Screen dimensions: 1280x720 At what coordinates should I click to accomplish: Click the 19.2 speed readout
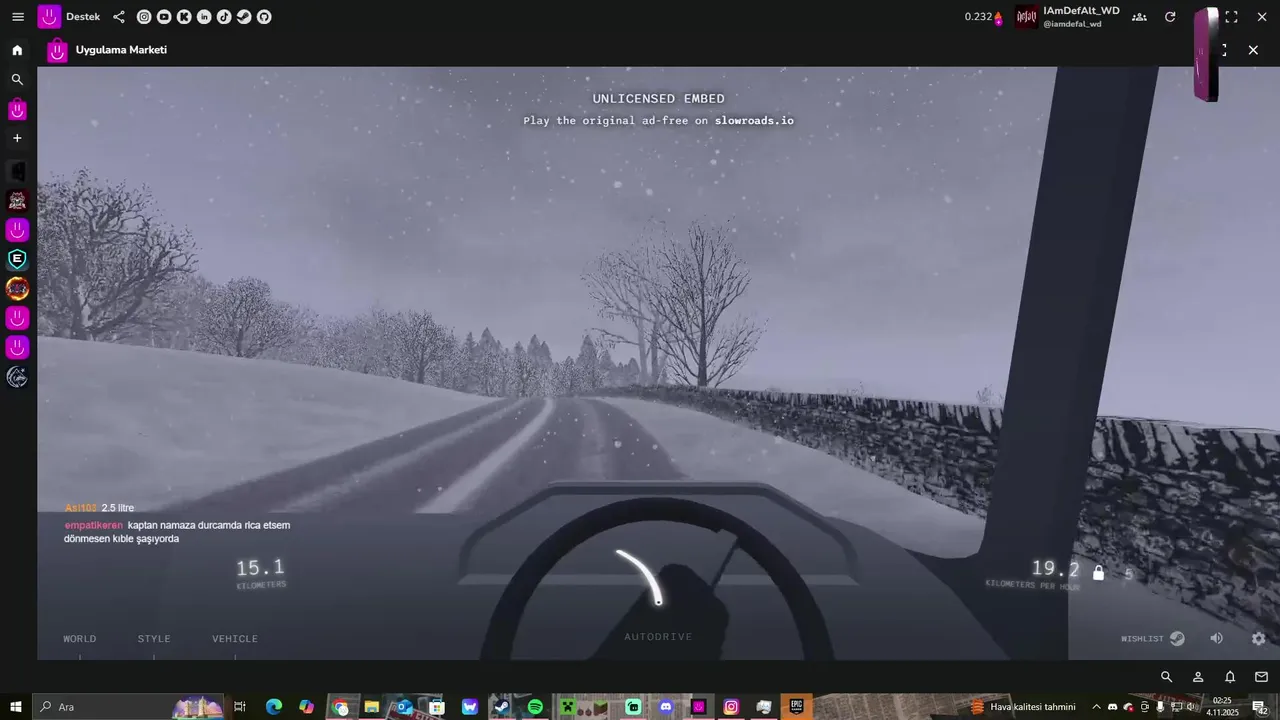pyautogui.click(x=1056, y=569)
